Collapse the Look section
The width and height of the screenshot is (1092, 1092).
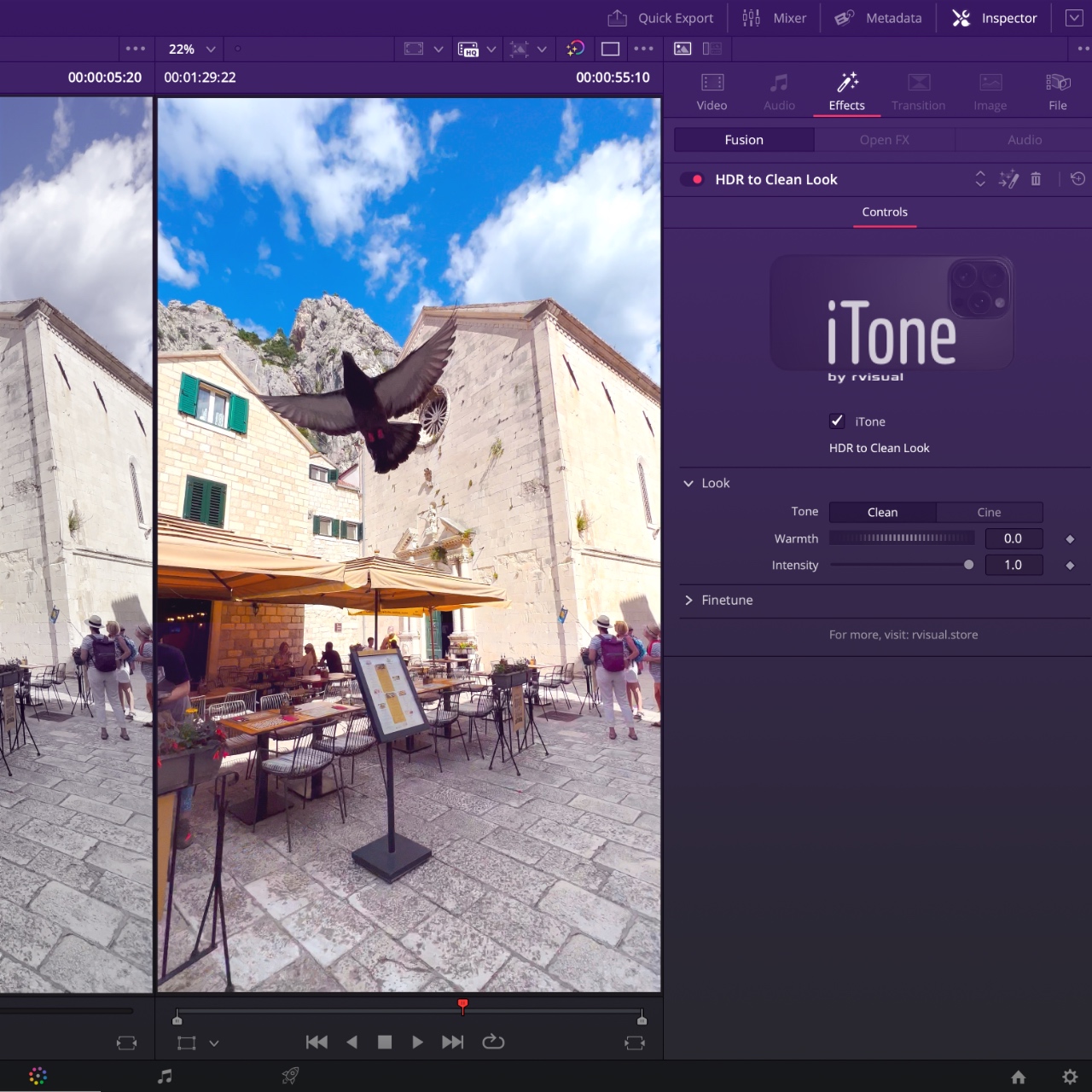[x=688, y=484]
